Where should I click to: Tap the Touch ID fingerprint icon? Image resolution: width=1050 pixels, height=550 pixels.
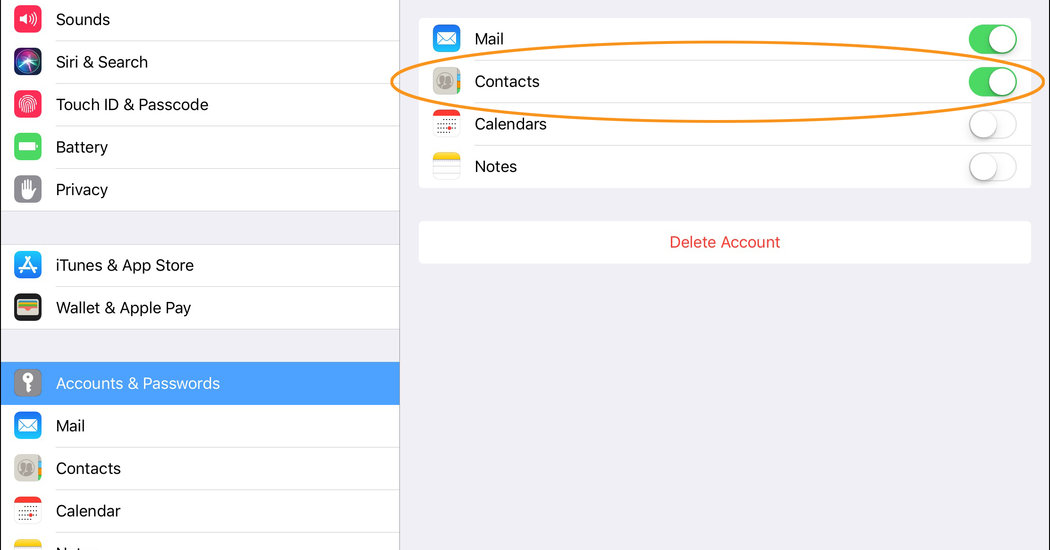(x=27, y=105)
